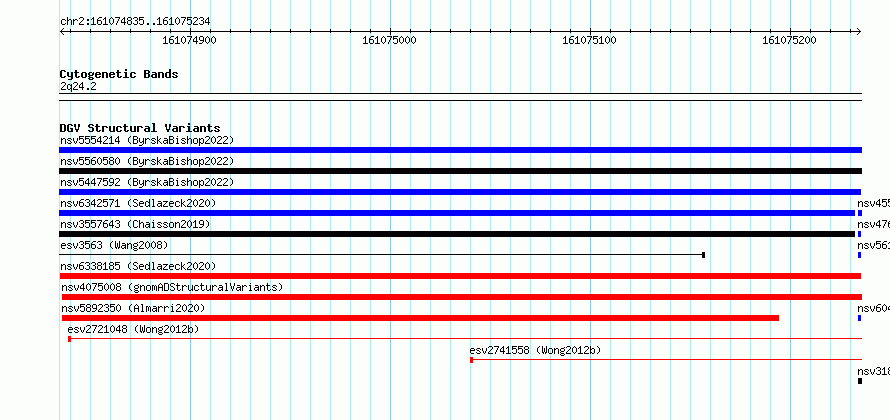Click the thin black line of esv3563
890x420 pixels.
(x=380, y=255)
